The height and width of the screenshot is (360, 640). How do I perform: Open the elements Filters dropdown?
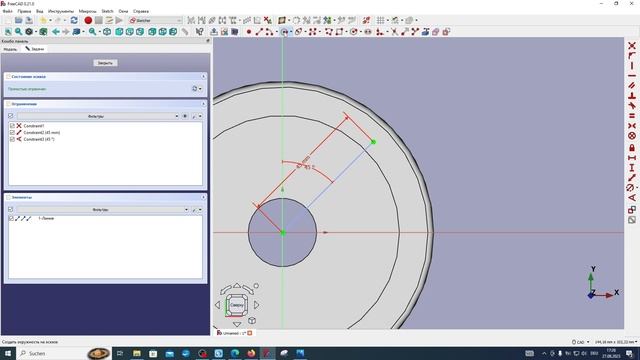point(102,209)
